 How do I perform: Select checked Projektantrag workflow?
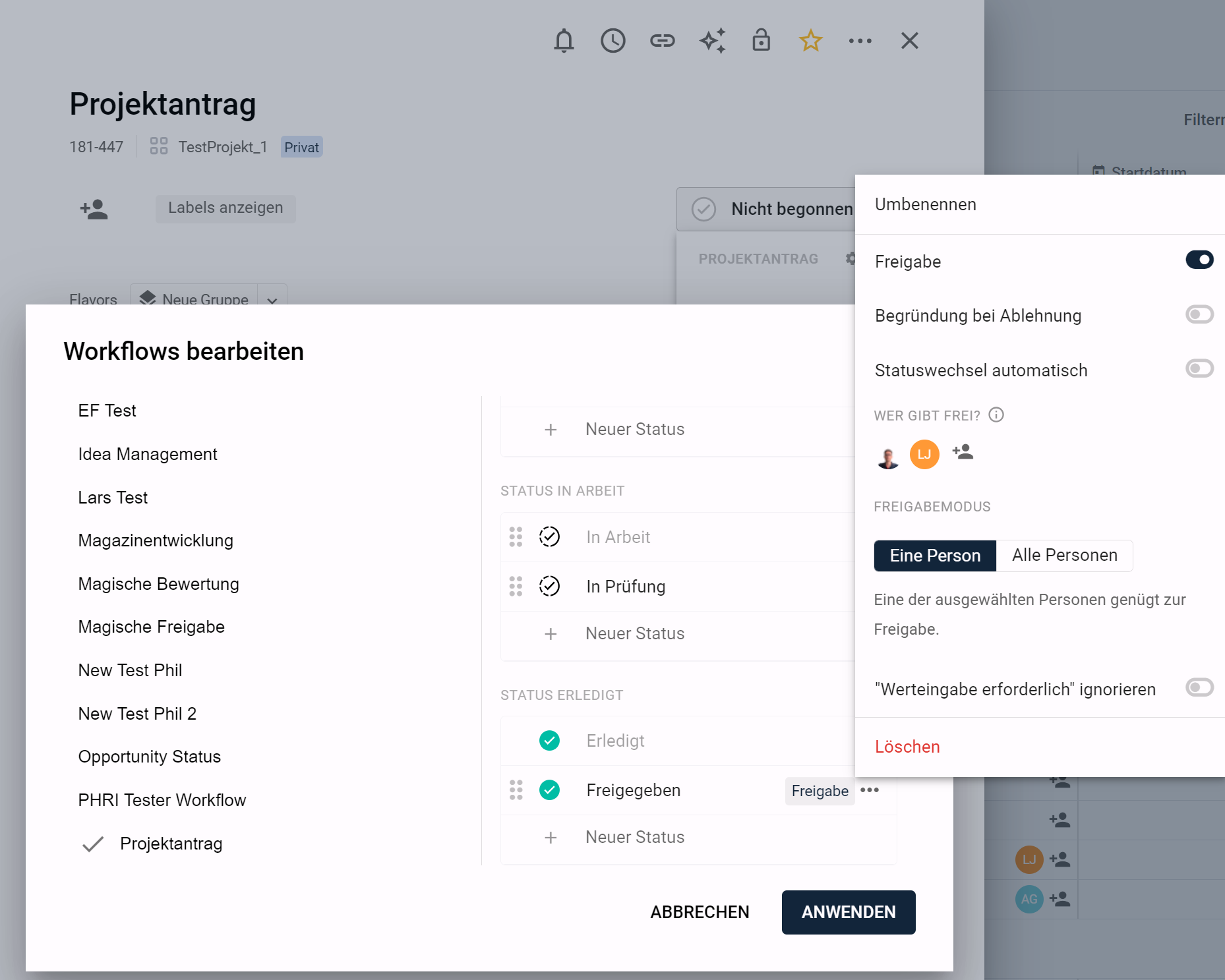tap(171, 844)
